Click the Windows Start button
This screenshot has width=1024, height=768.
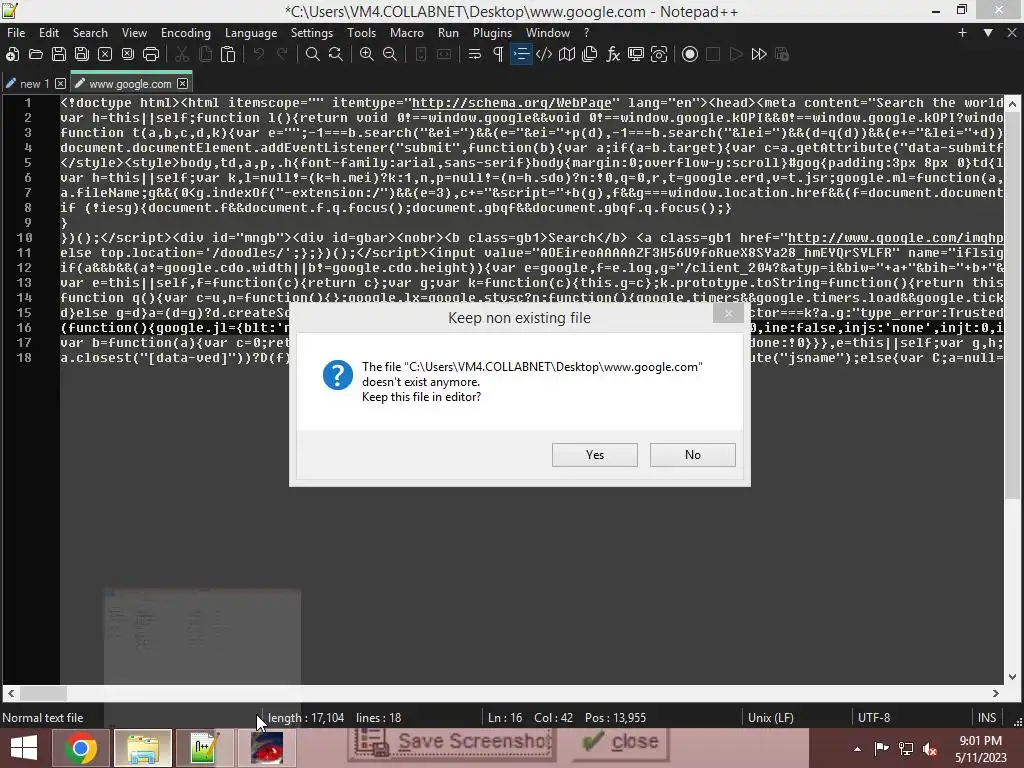coord(24,748)
